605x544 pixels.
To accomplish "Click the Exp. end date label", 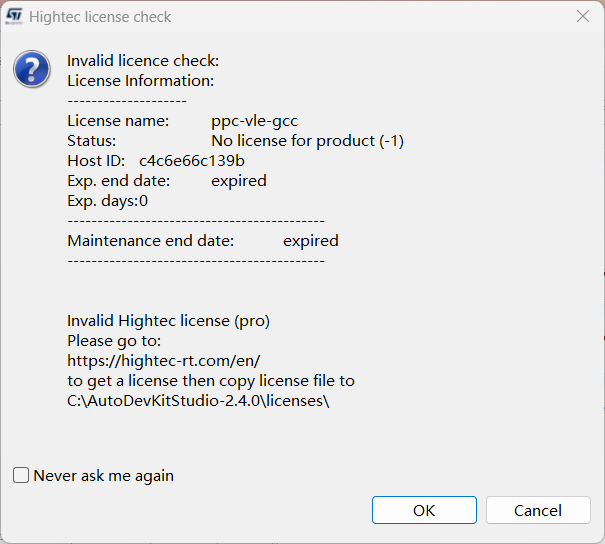I will [118, 181].
